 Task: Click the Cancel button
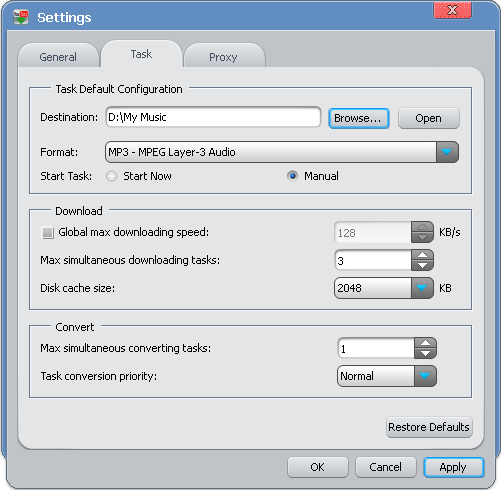386,467
